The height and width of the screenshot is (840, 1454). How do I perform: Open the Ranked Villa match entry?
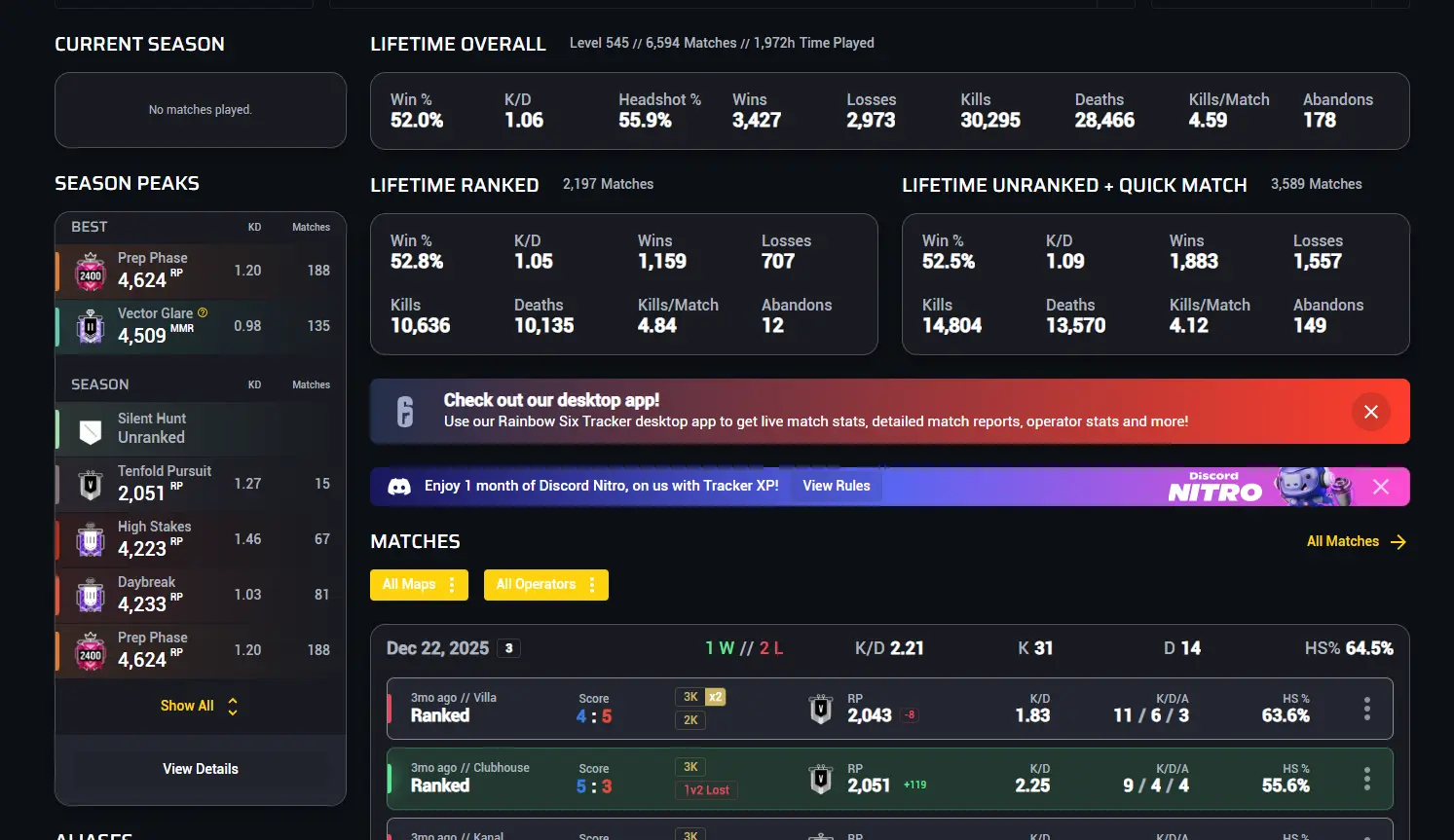pos(890,709)
